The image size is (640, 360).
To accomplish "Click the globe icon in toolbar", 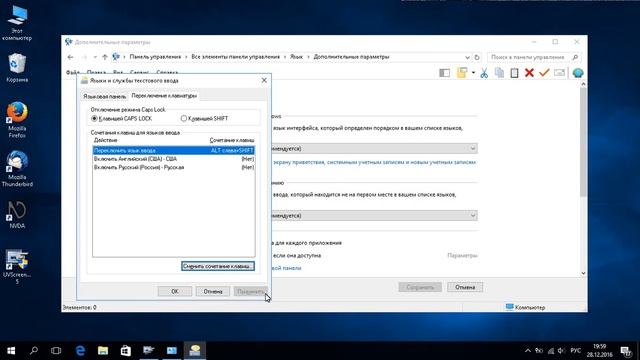I will click(x=578, y=73).
